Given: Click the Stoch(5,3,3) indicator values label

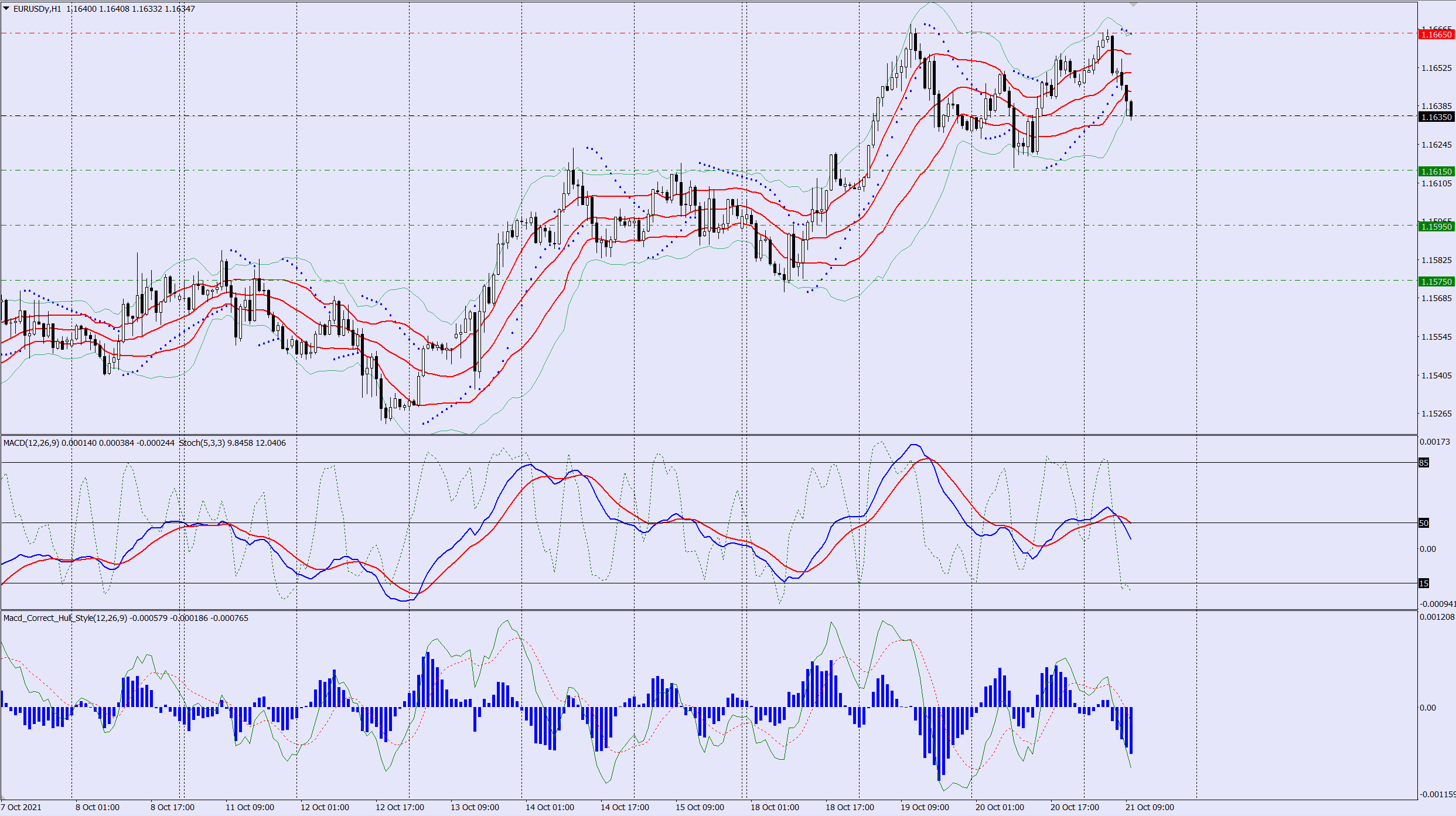Looking at the screenshot, I should pos(232,443).
